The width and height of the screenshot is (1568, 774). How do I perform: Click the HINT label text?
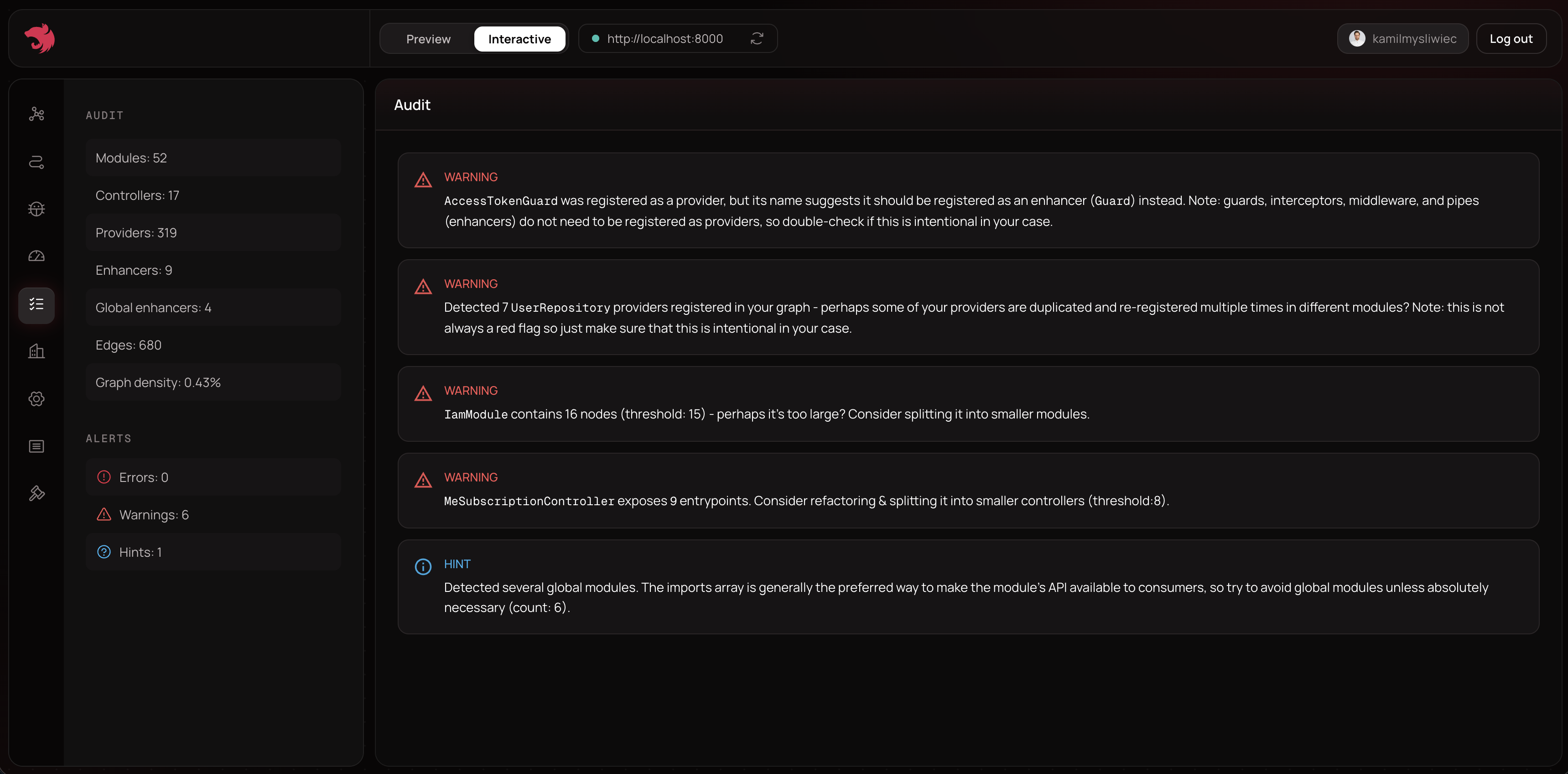tap(457, 564)
